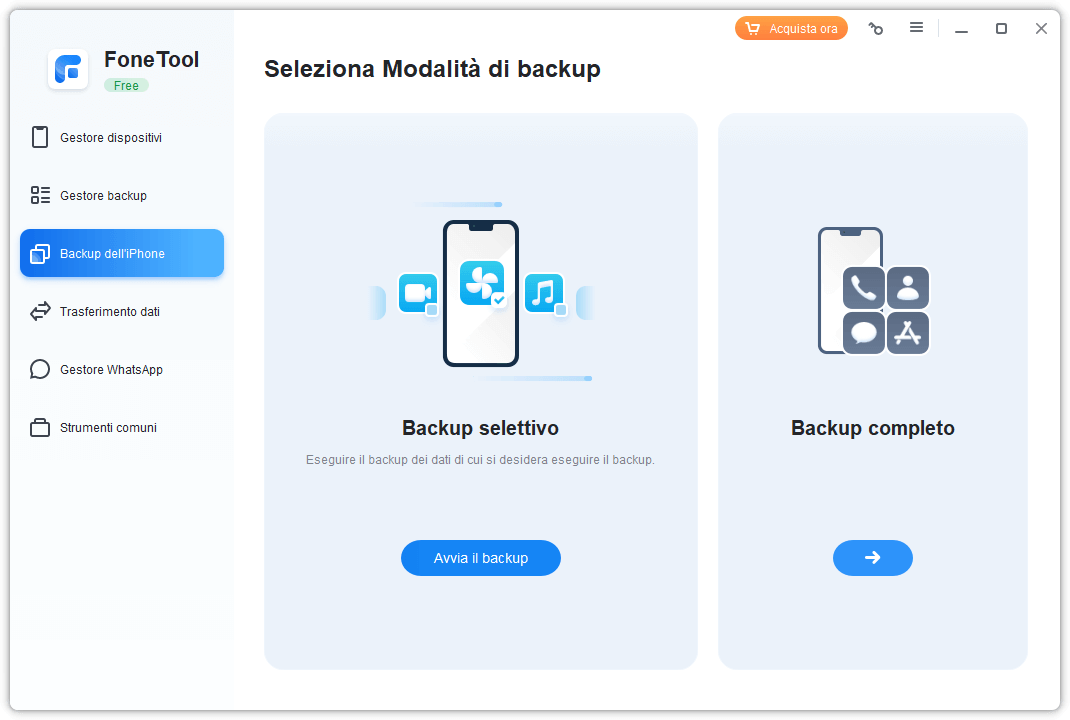Open the registration key icon

(x=876, y=29)
